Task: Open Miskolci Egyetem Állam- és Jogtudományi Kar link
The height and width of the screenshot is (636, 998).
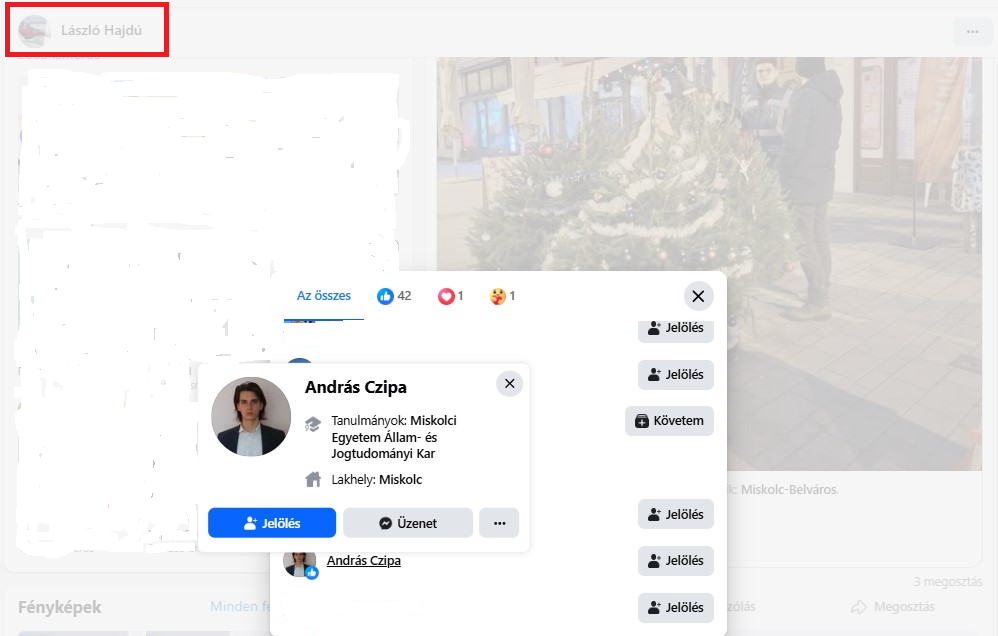Action: pos(384,438)
